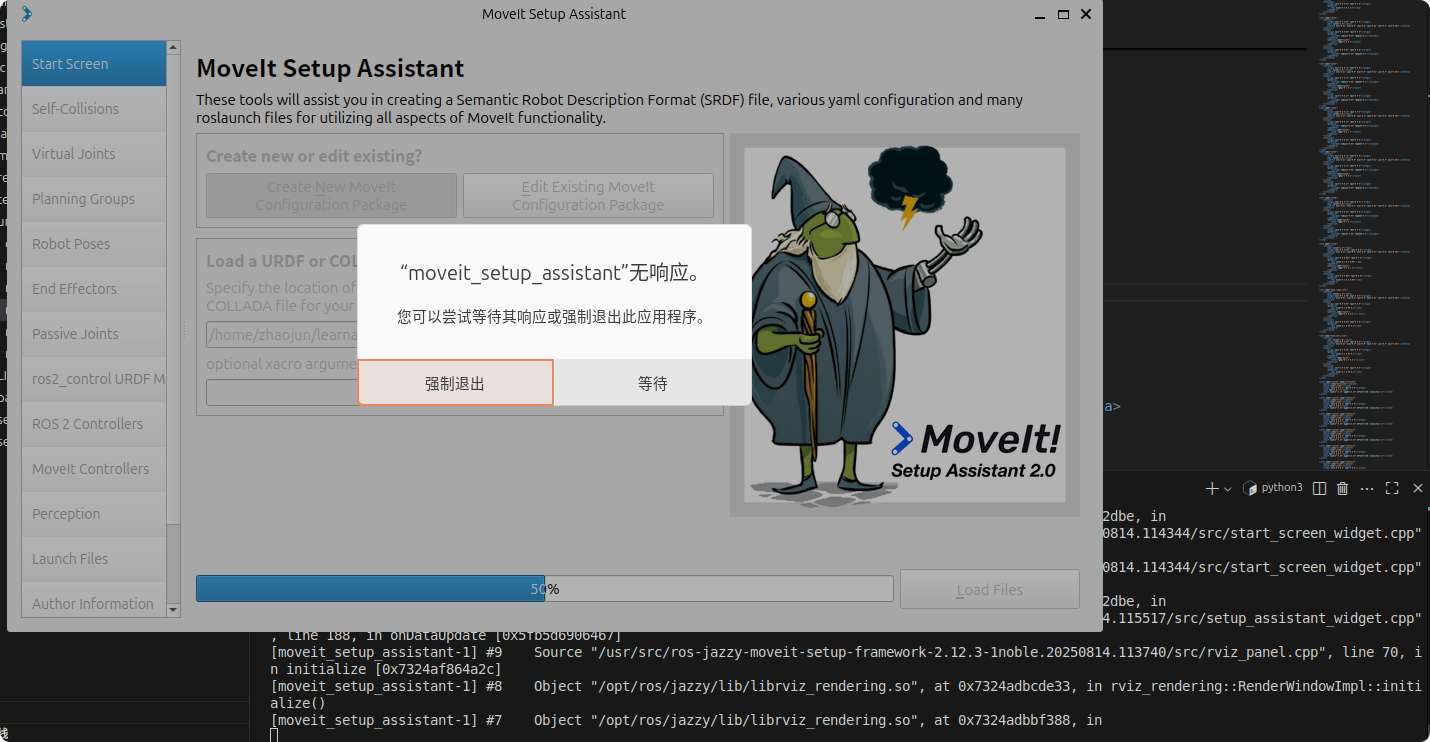Open the new-terminal launch profile dropdown
1430x742 pixels.
coord(1228,488)
